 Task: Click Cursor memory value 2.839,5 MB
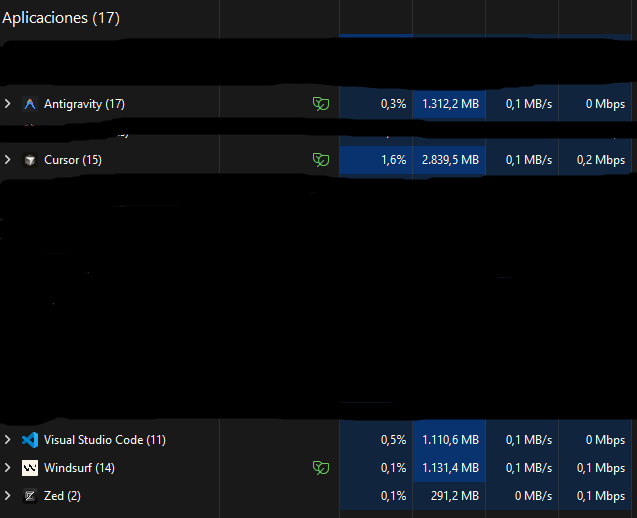pyautogui.click(x=450, y=160)
